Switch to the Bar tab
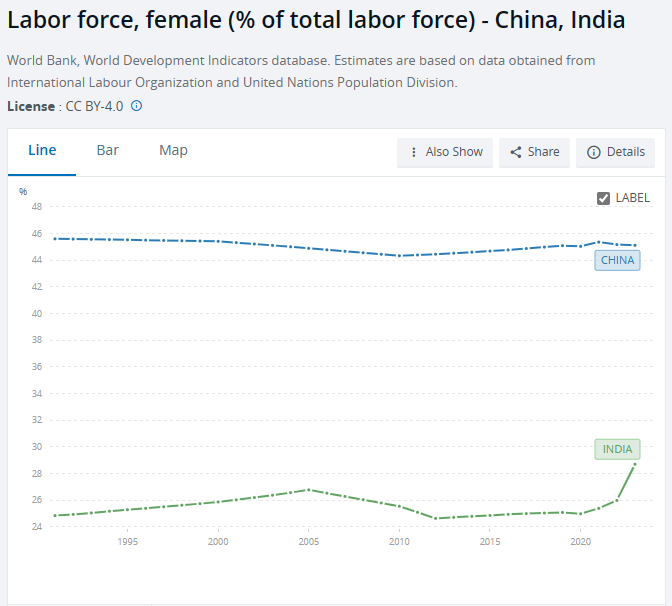This screenshot has height=606, width=672. [x=108, y=151]
